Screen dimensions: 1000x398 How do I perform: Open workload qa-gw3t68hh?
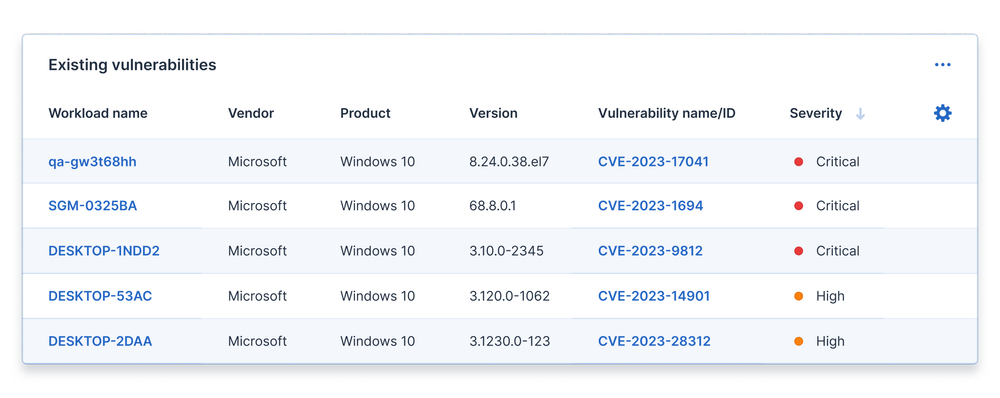click(x=92, y=162)
